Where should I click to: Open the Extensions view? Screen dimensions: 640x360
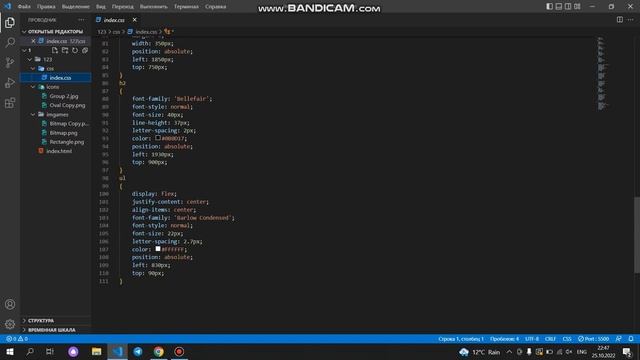click(10, 102)
